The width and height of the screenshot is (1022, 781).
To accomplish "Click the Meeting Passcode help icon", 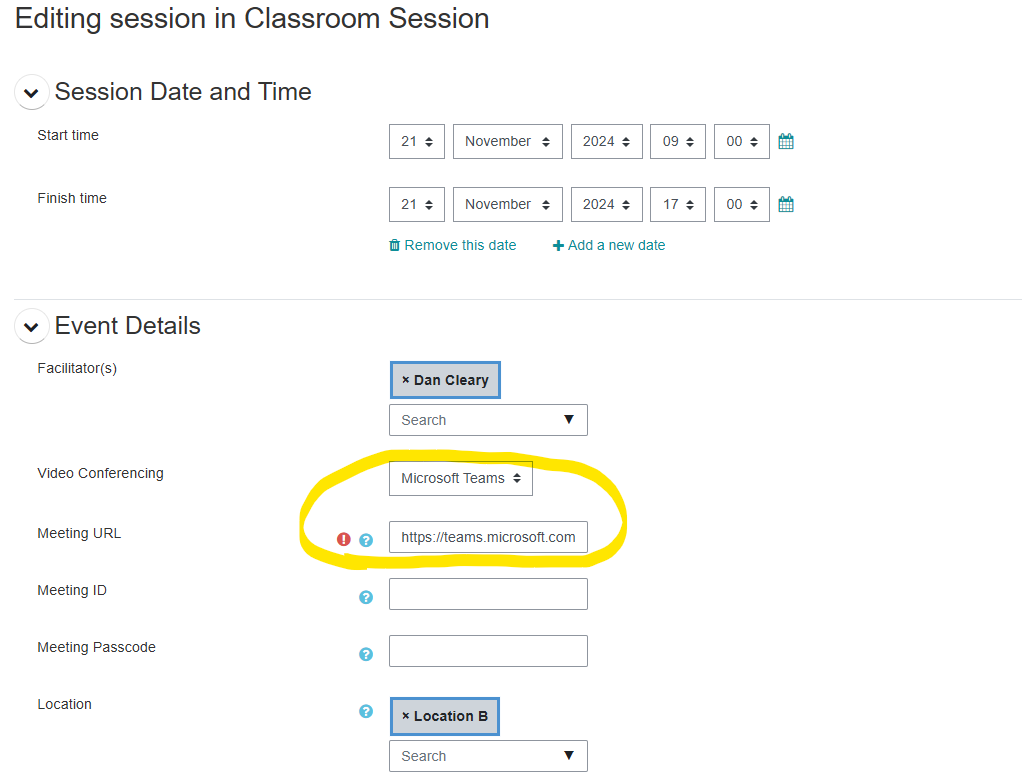I will coord(366,654).
